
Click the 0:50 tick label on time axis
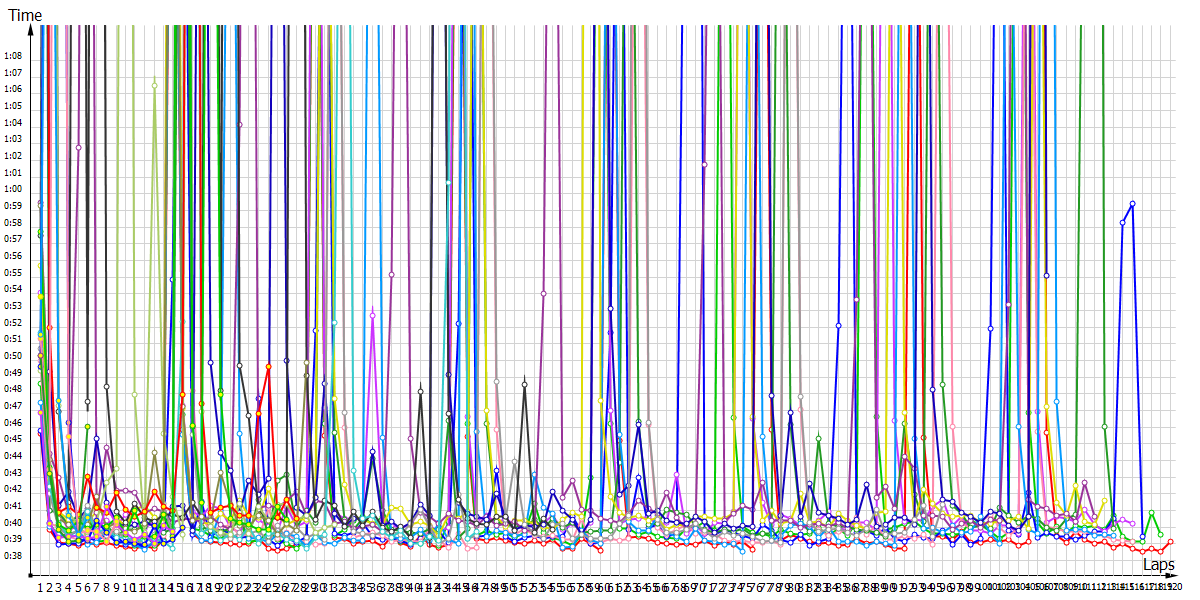[x=13, y=356]
